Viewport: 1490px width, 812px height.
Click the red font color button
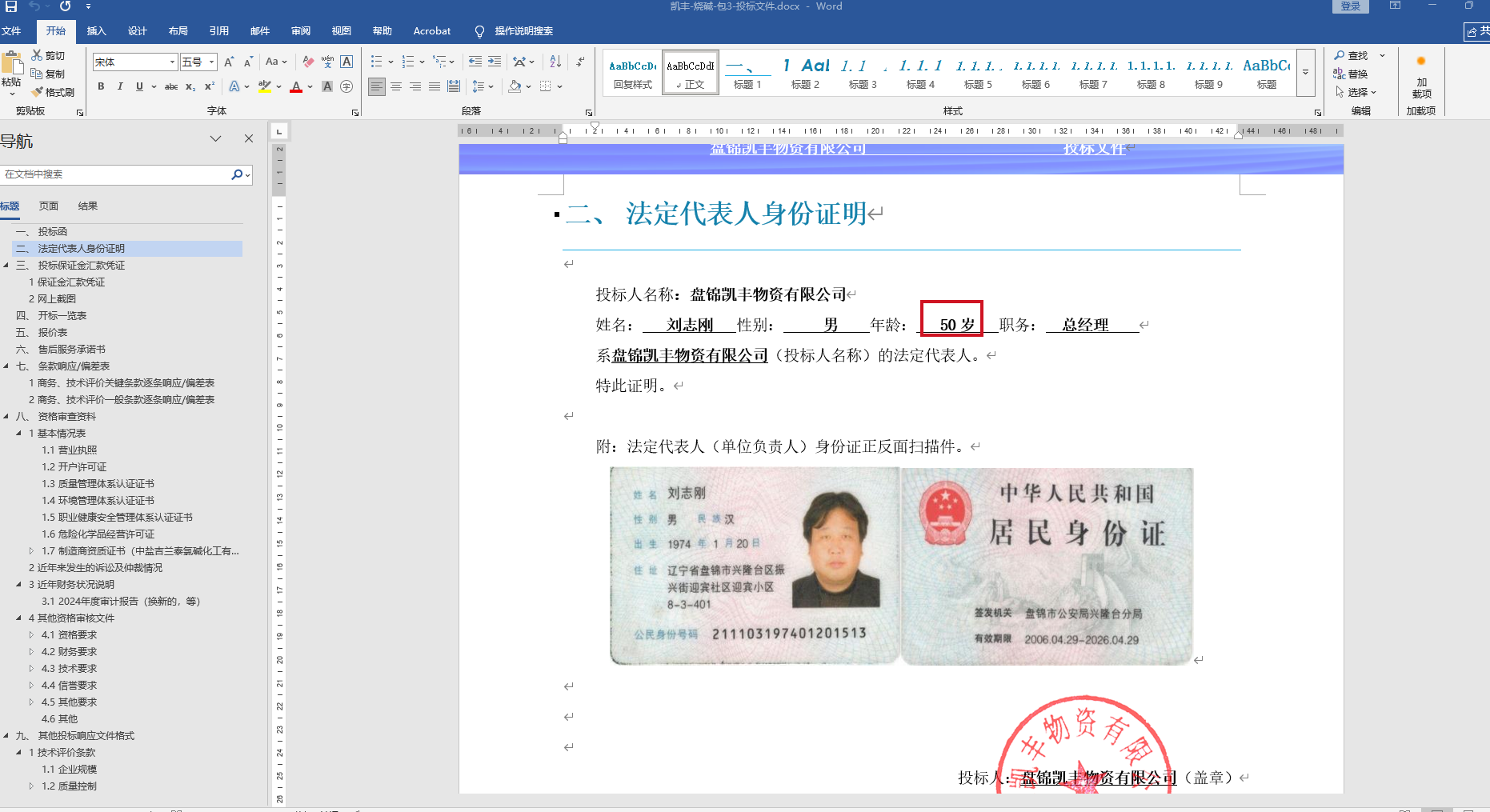click(x=296, y=86)
